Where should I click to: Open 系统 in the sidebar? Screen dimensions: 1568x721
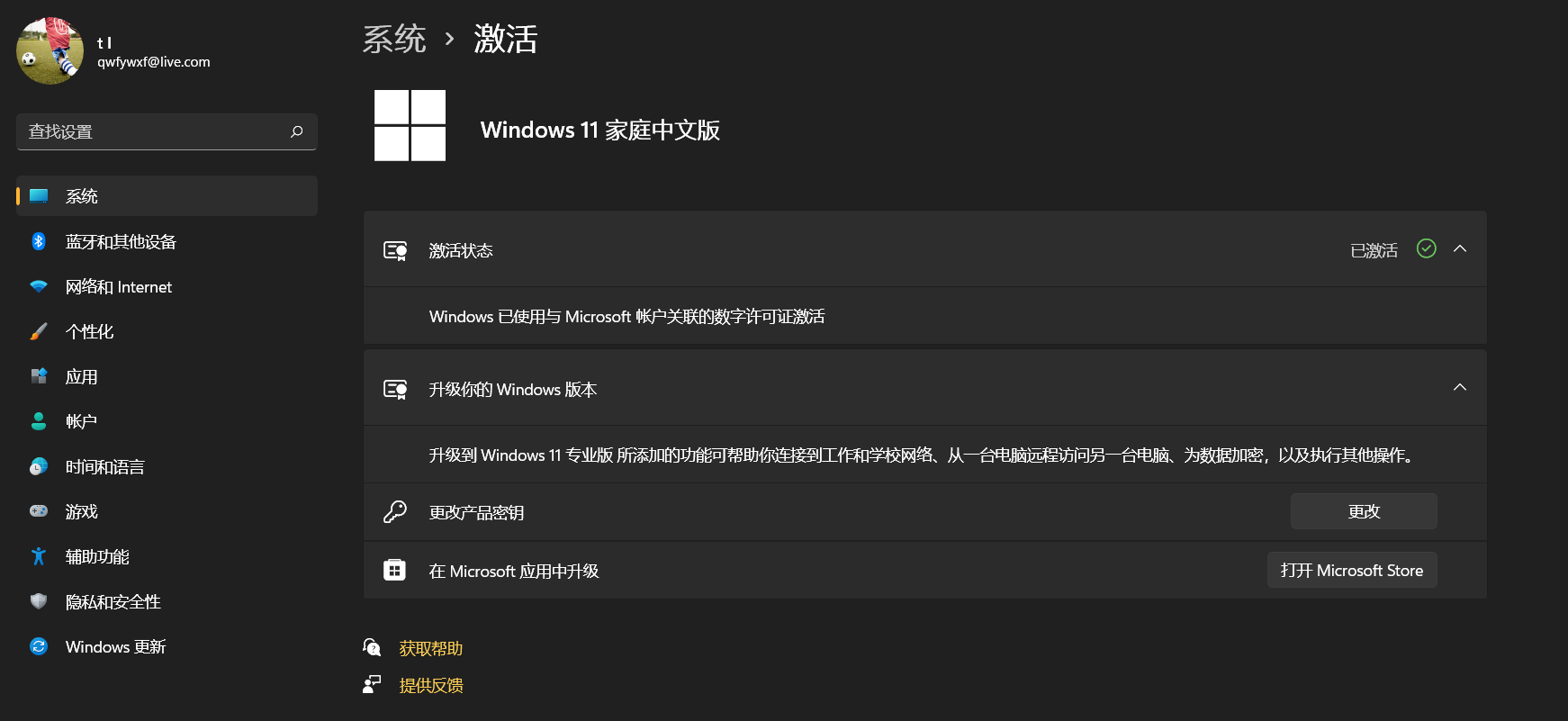pyautogui.click(x=167, y=196)
